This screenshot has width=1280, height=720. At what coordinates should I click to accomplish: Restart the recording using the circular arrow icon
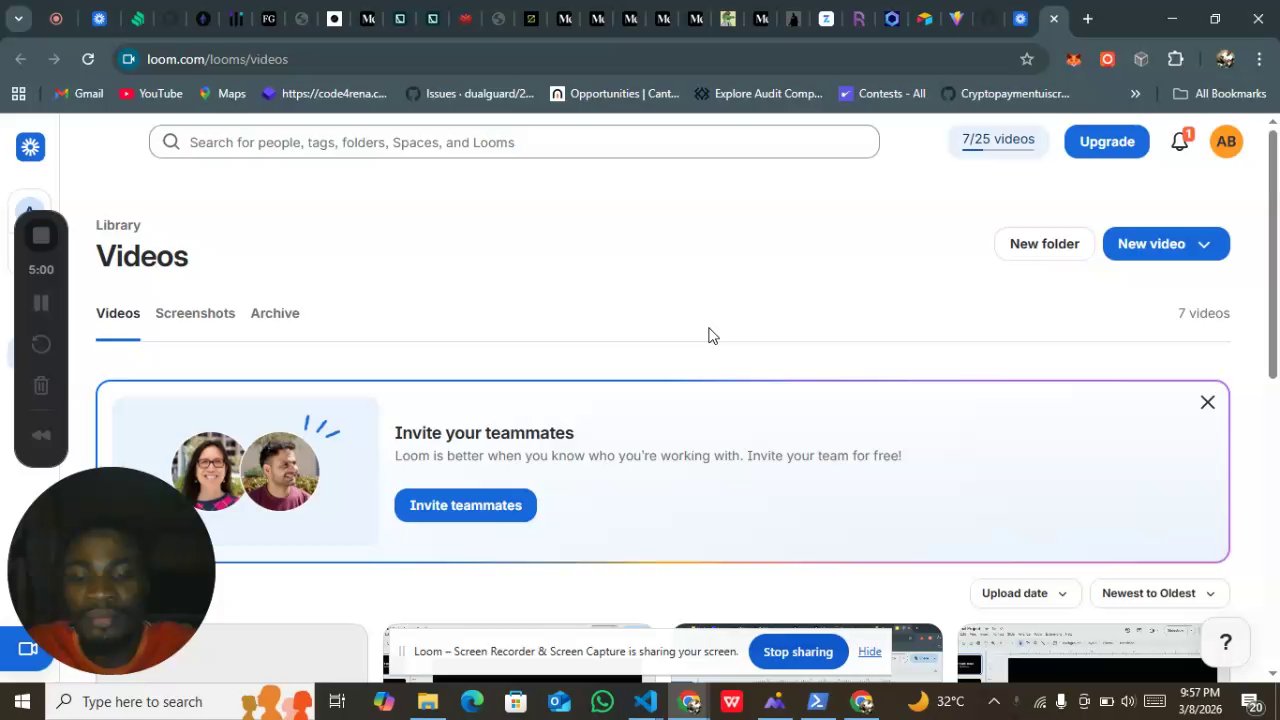(41, 344)
